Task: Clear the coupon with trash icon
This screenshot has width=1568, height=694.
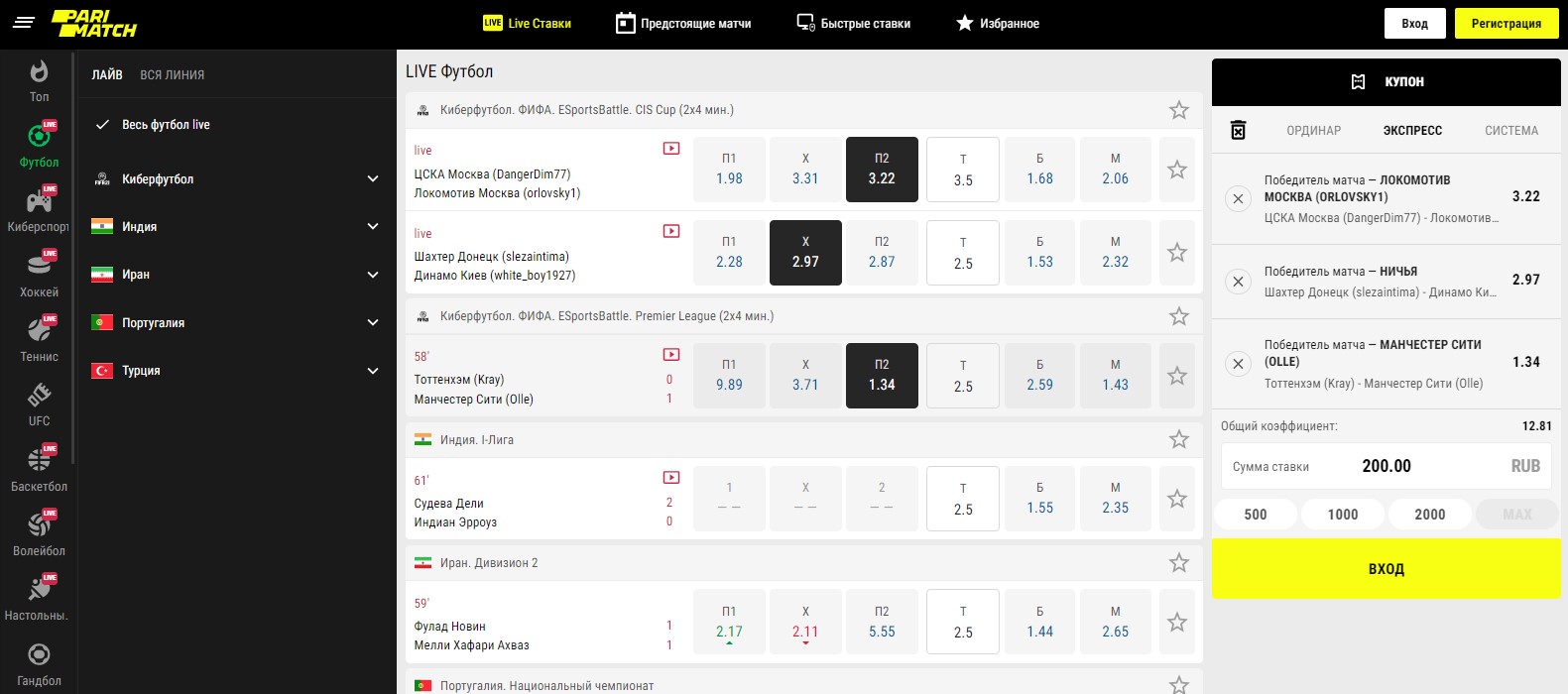Action: point(1238,130)
